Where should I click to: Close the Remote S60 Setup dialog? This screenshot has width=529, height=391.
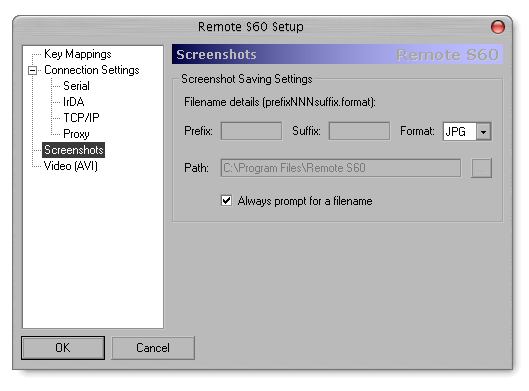[x=498, y=27]
